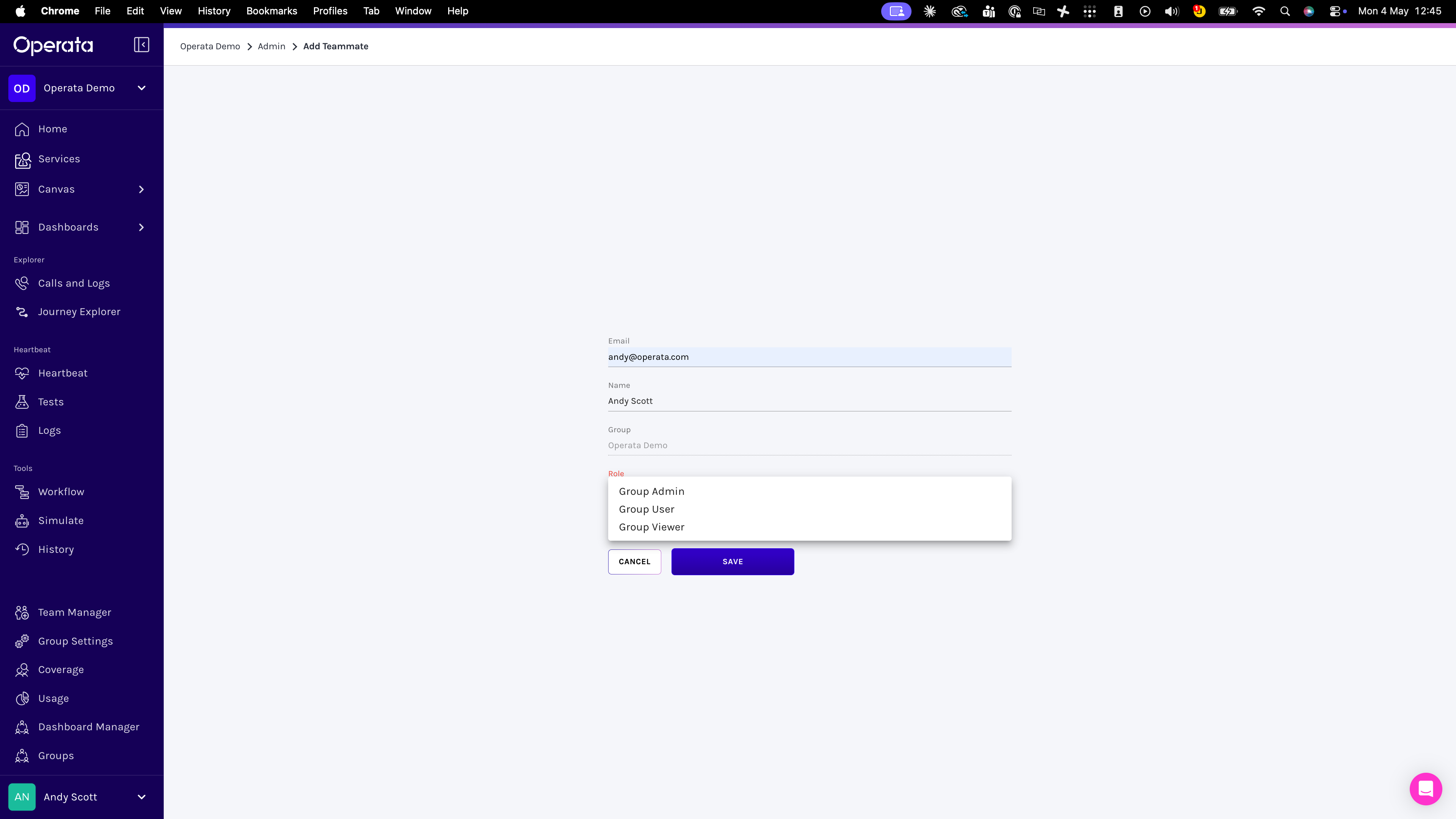Image resolution: width=1456 pixels, height=819 pixels.
Task: Save the new teammate
Action: 733,562
